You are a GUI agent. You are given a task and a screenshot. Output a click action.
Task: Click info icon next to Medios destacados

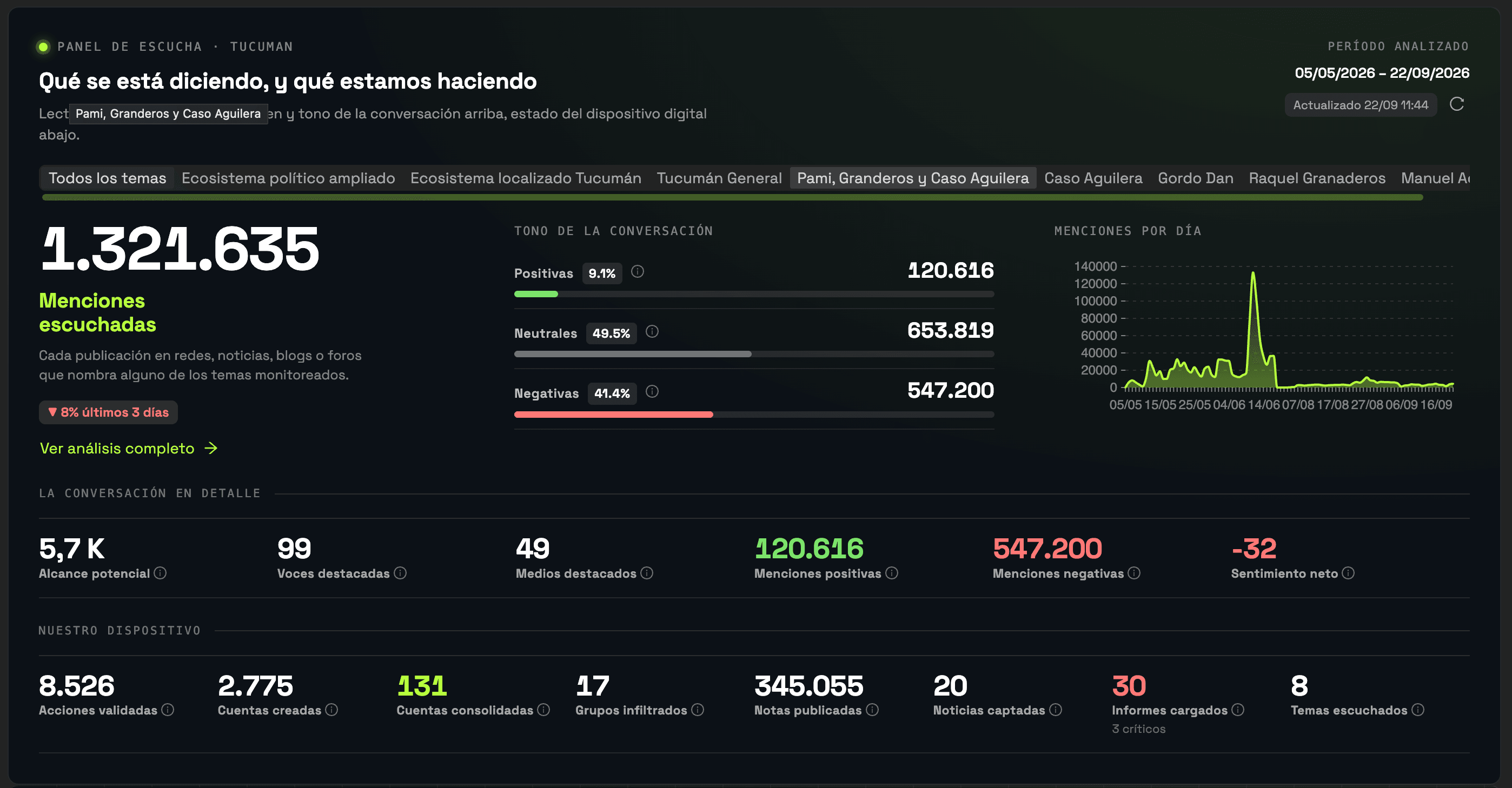pyautogui.click(x=646, y=573)
